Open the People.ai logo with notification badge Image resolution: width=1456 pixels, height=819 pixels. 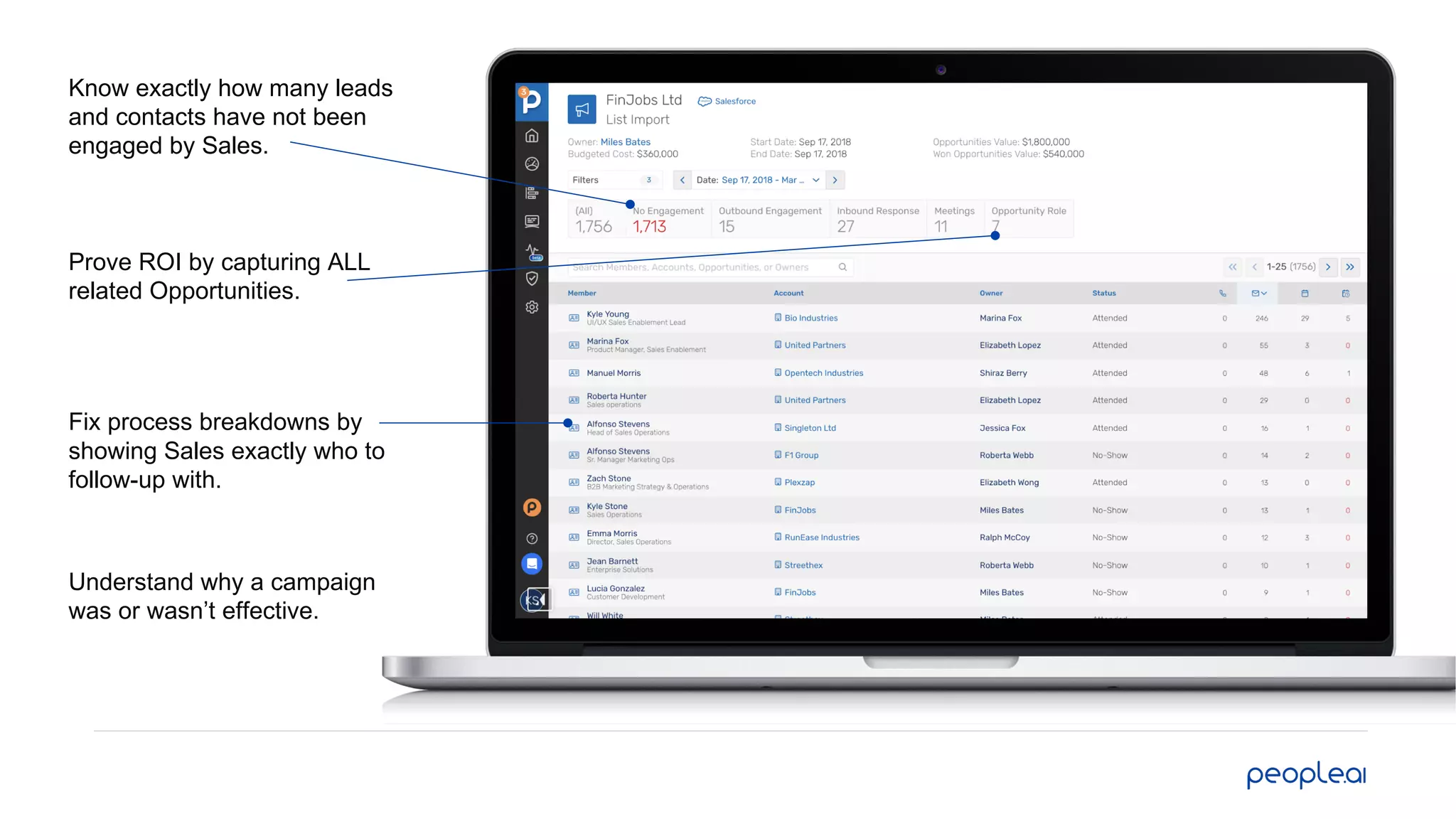pyautogui.click(x=531, y=101)
